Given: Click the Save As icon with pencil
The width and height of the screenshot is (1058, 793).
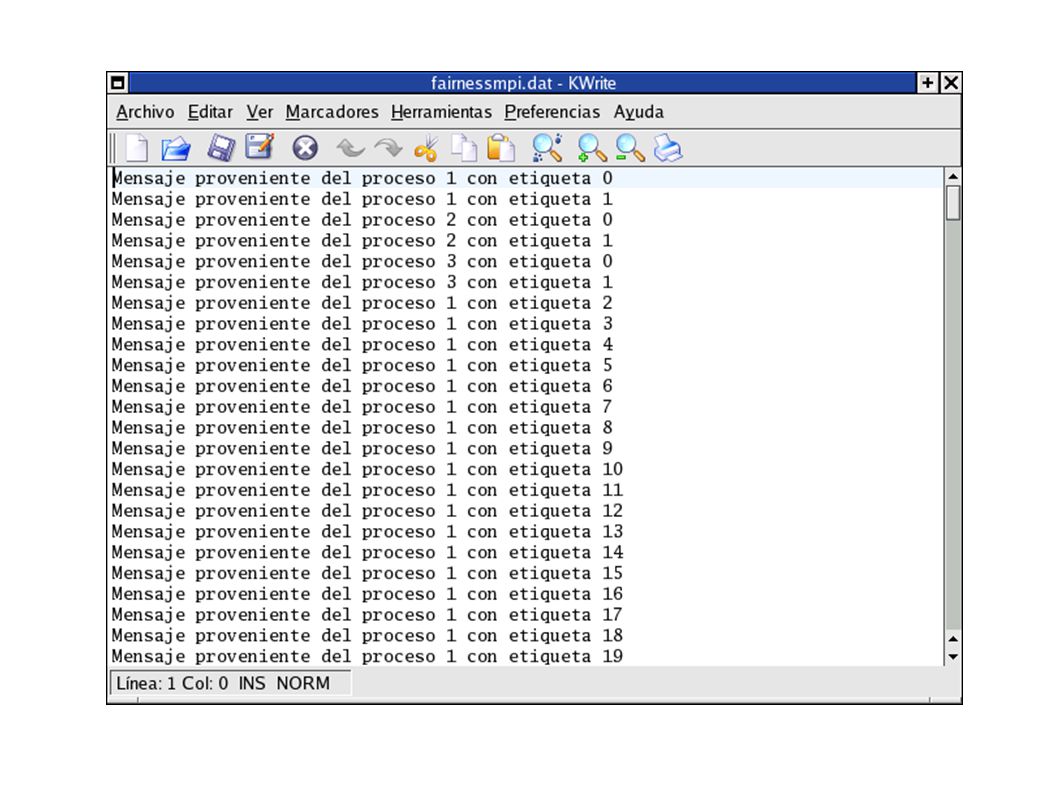Looking at the screenshot, I should [x=260, y=146].
